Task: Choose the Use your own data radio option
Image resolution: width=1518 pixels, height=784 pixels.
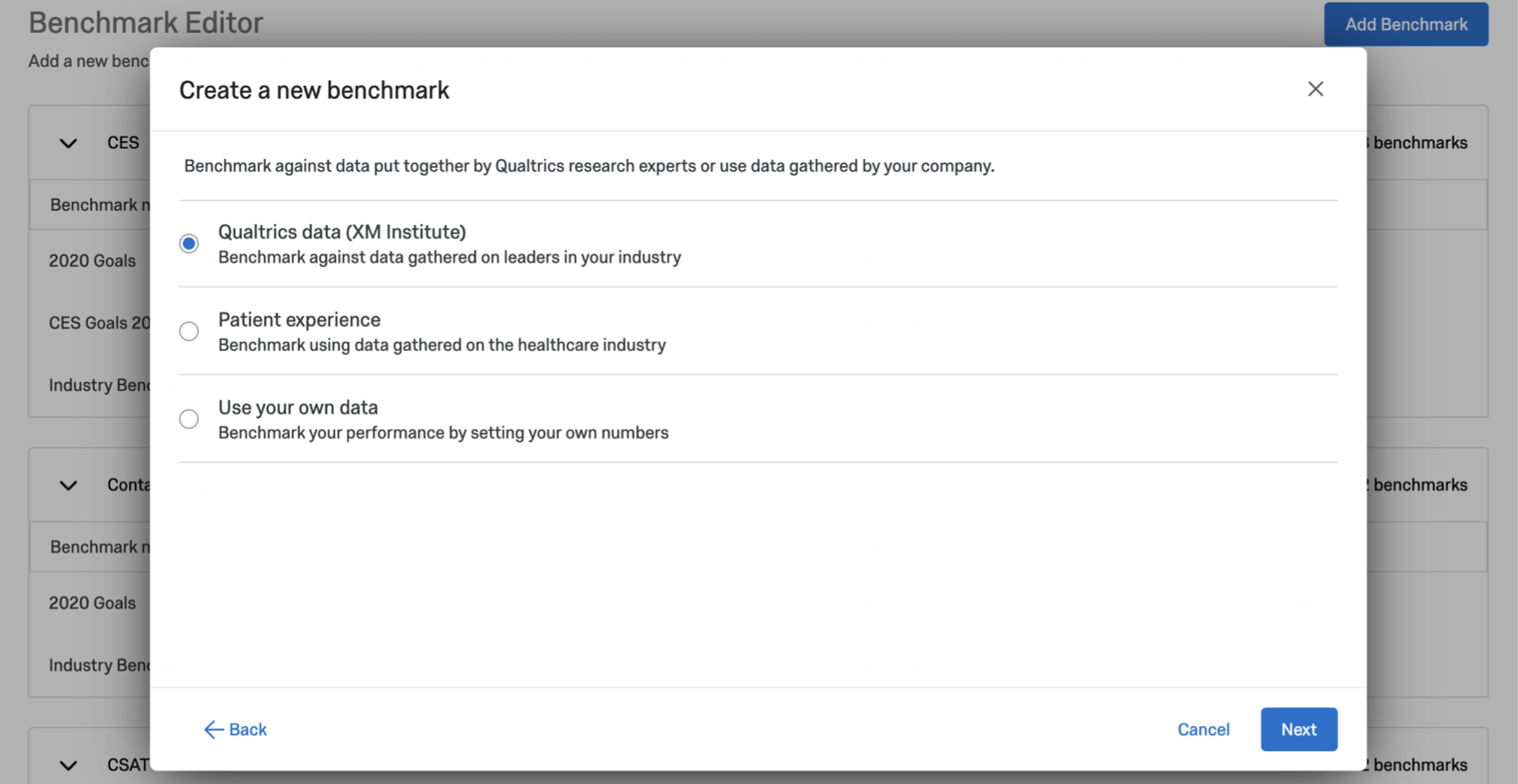Action: pos(189,419)
